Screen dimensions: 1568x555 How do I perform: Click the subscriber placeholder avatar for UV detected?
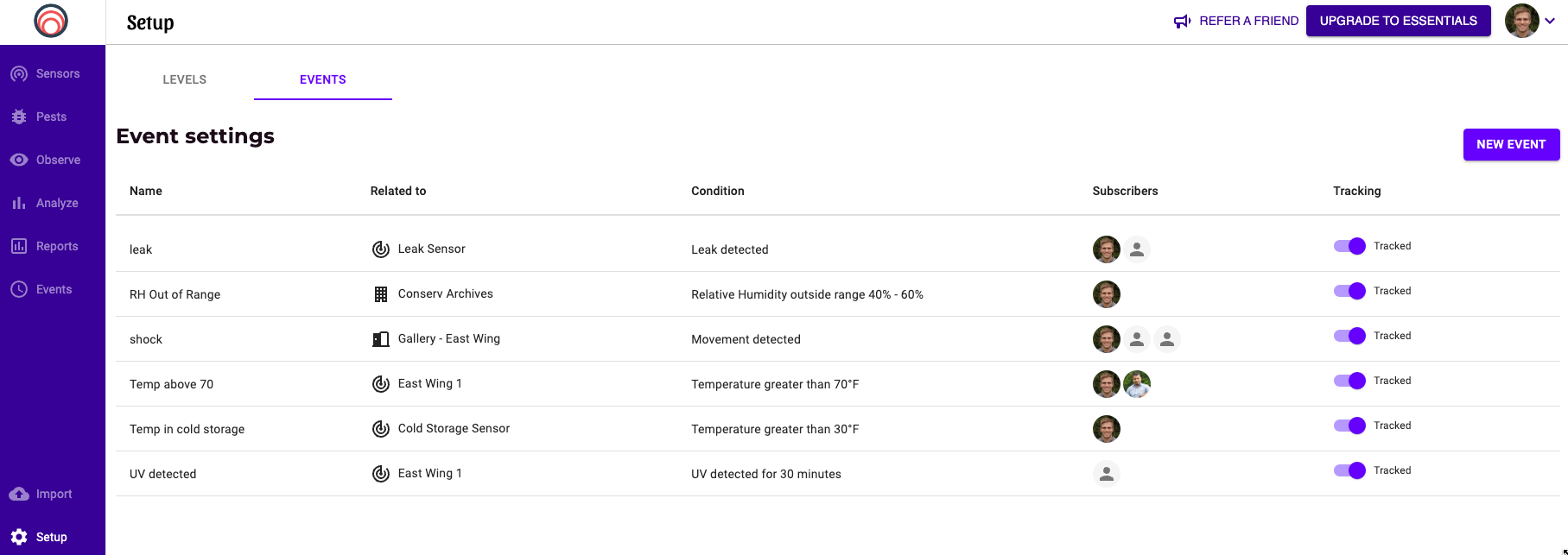coord(1106,474)
